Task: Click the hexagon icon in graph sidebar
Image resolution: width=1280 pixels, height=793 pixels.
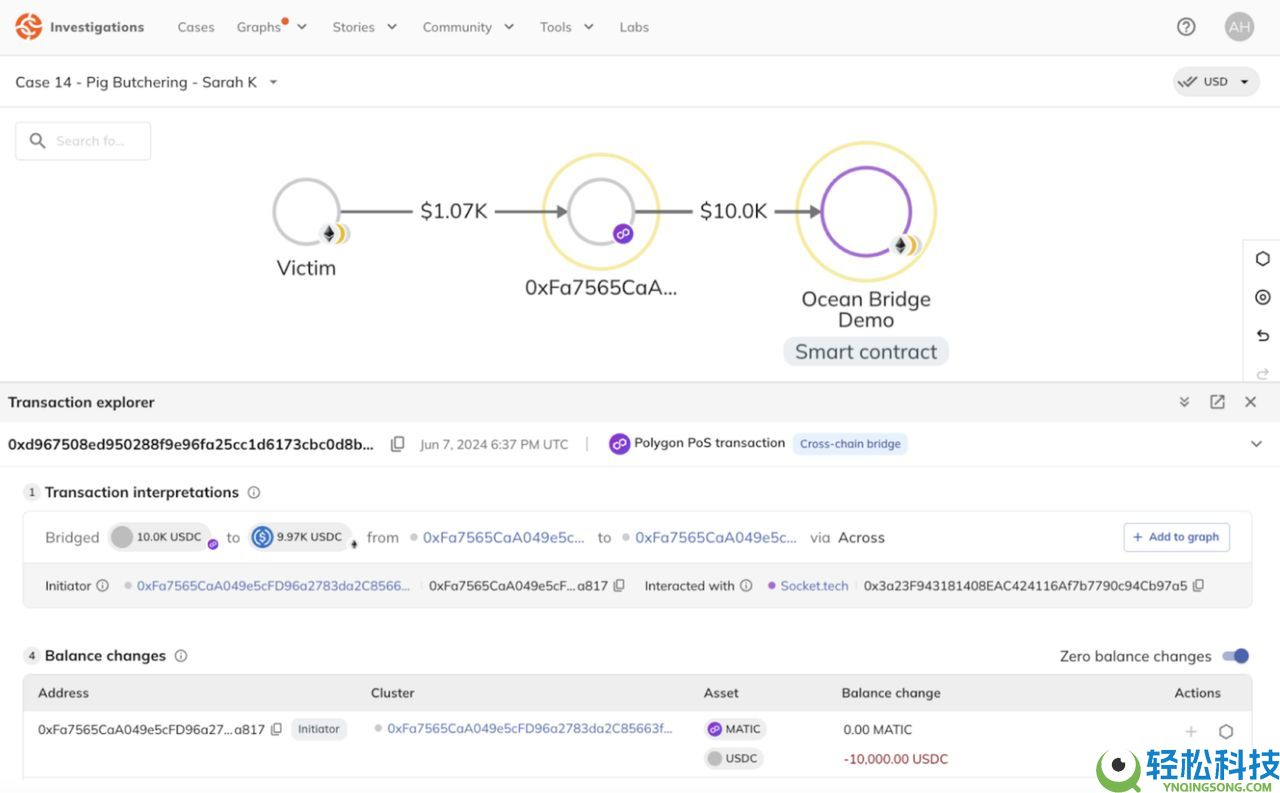Action: [x=1262, y=259]
